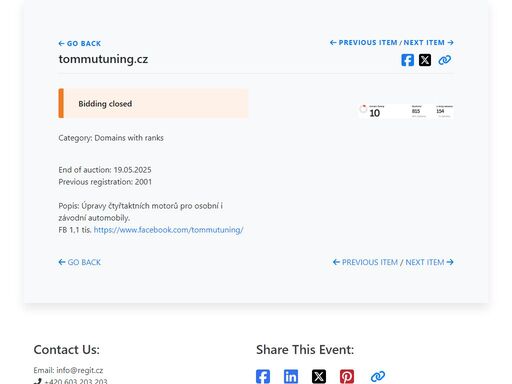Share item on X near the title
The height and width of the screenshot is (384, 512).
click(425, 60)
